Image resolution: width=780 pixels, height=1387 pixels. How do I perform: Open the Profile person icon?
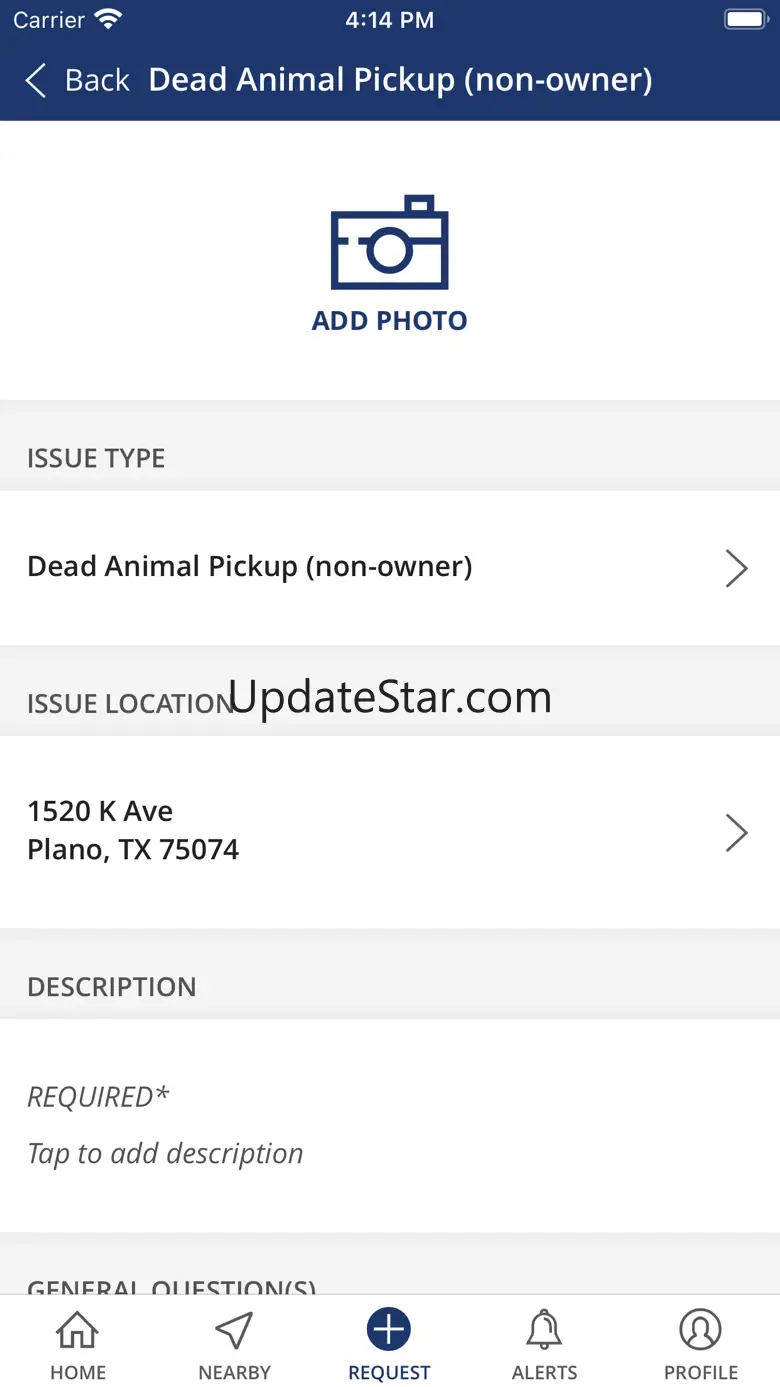[700, 1330]
